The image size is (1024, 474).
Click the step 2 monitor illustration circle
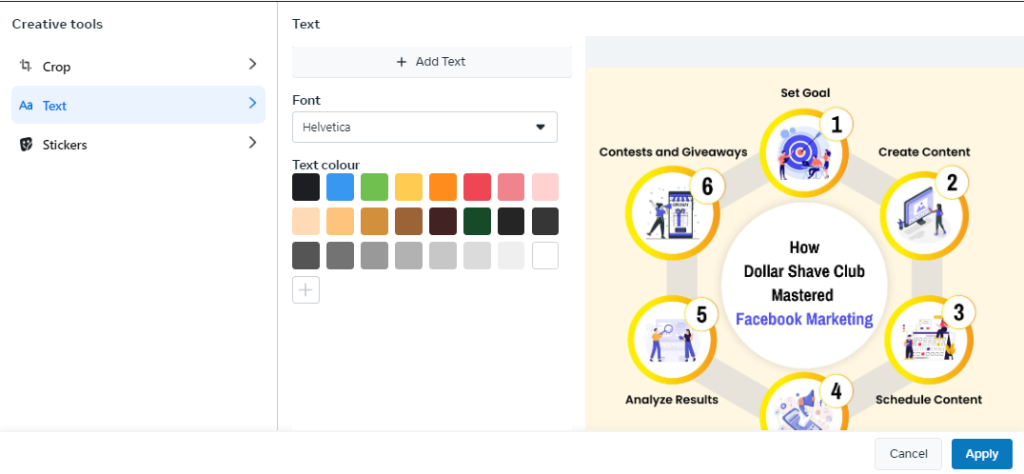924,217
